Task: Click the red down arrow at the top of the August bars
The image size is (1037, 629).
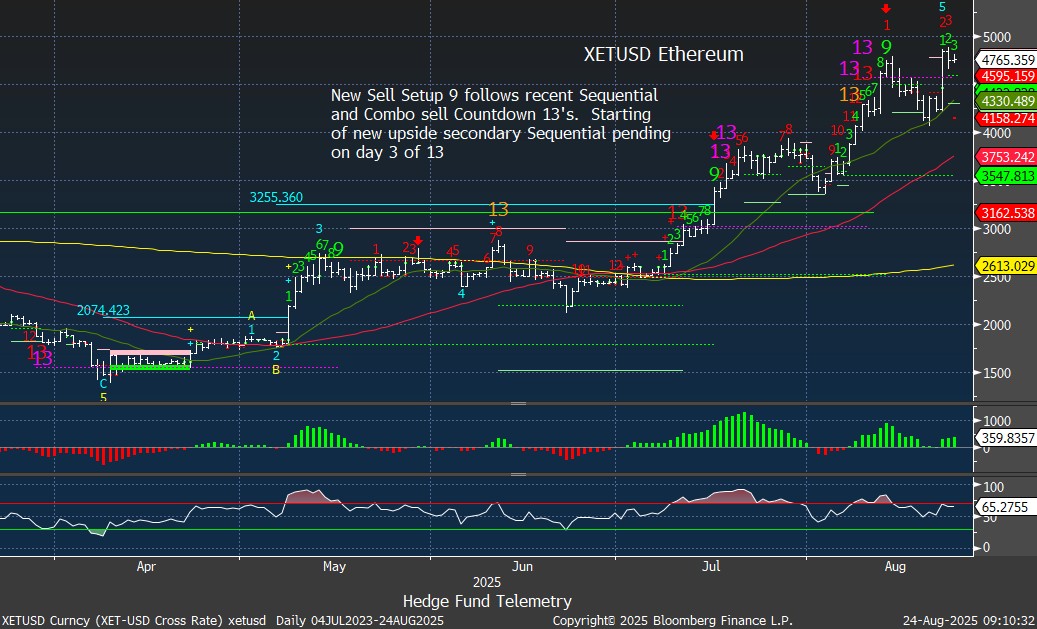Action: click(886, 9)
